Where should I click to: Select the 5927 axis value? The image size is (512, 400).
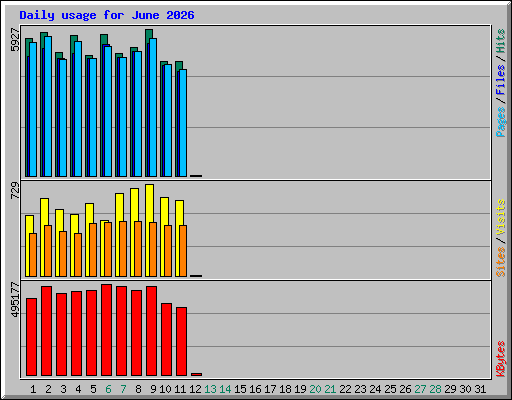click(x=15, y=40)
